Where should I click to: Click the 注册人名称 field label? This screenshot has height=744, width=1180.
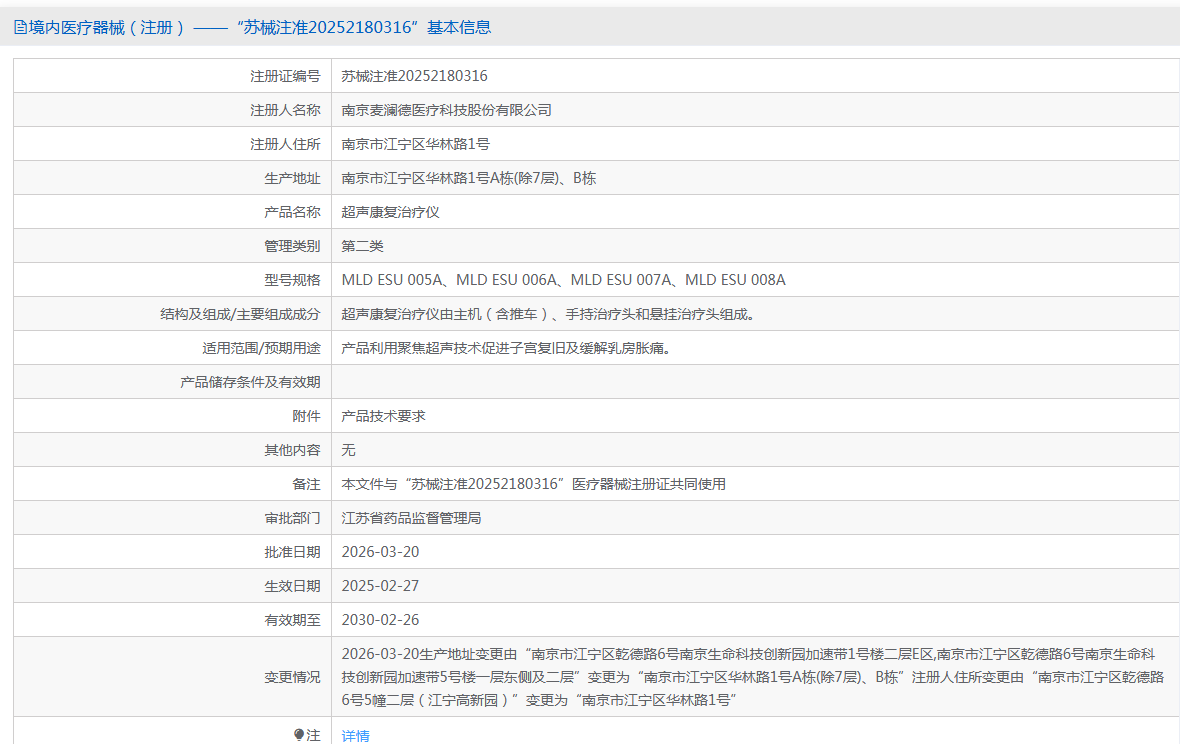point(285,110)
